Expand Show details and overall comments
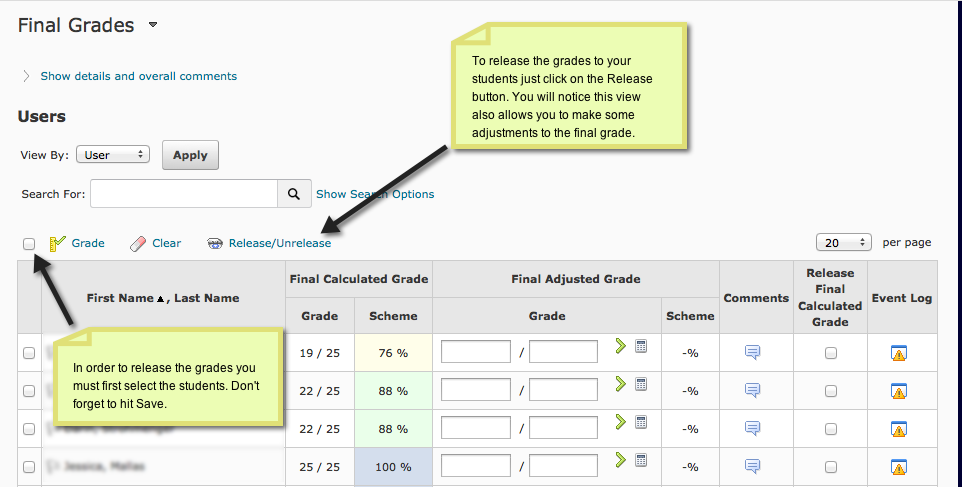This screenshot has height=487, width=962. click(x=138, y=76)
